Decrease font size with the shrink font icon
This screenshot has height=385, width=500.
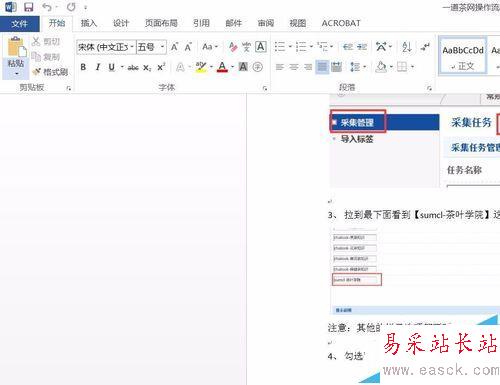[188, 47]
